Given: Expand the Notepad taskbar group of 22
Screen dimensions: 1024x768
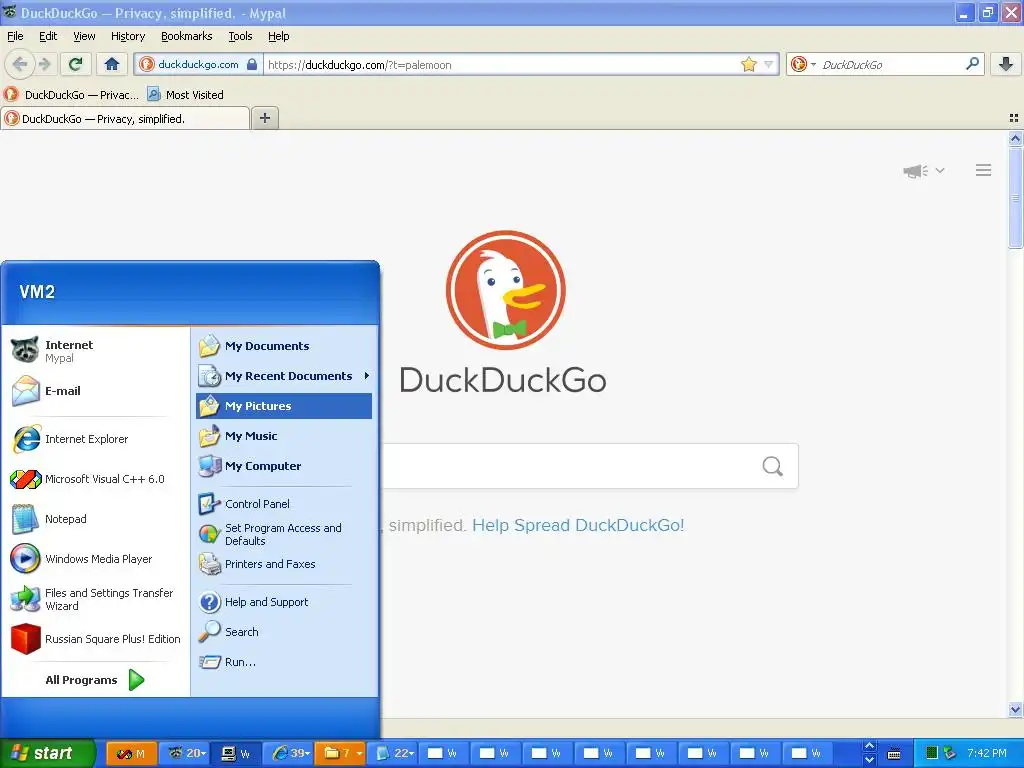Looking at the screenshot, I should tap(395, 754).
